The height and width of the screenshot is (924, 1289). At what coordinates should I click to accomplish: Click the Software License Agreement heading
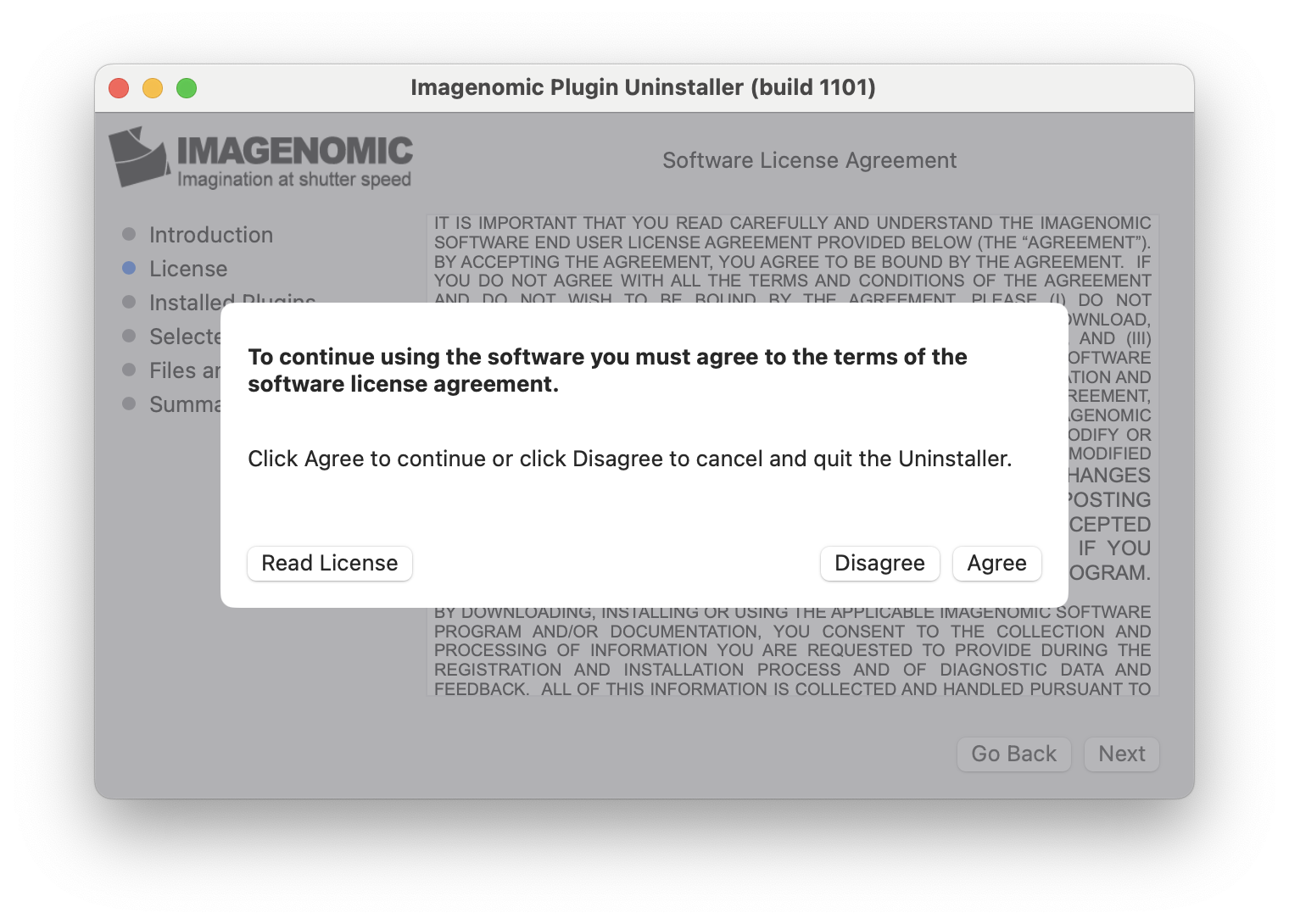click(x=810, y=160)
